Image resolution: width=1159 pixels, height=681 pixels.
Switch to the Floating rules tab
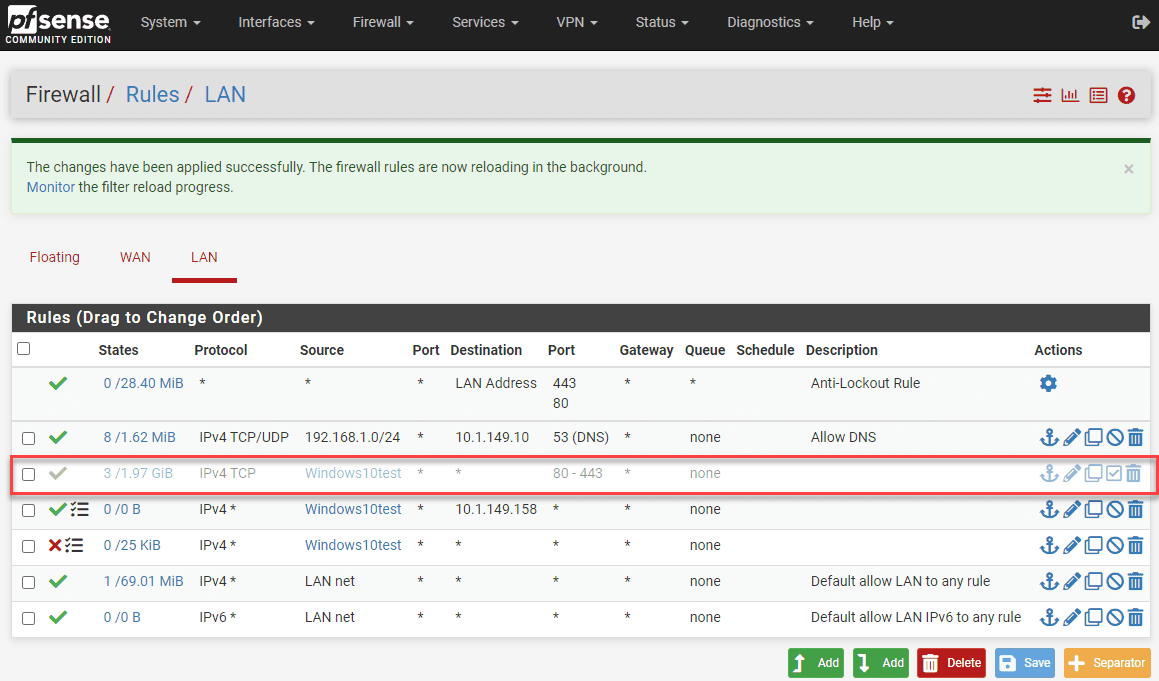(x=55, y=257)
